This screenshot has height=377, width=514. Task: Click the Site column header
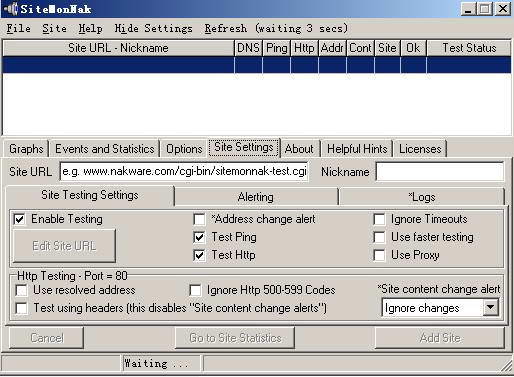tap(387, 48)
